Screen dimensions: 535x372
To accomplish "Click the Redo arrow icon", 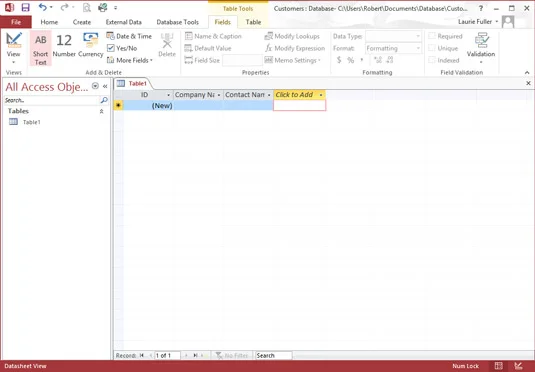I will click(65, 8).
